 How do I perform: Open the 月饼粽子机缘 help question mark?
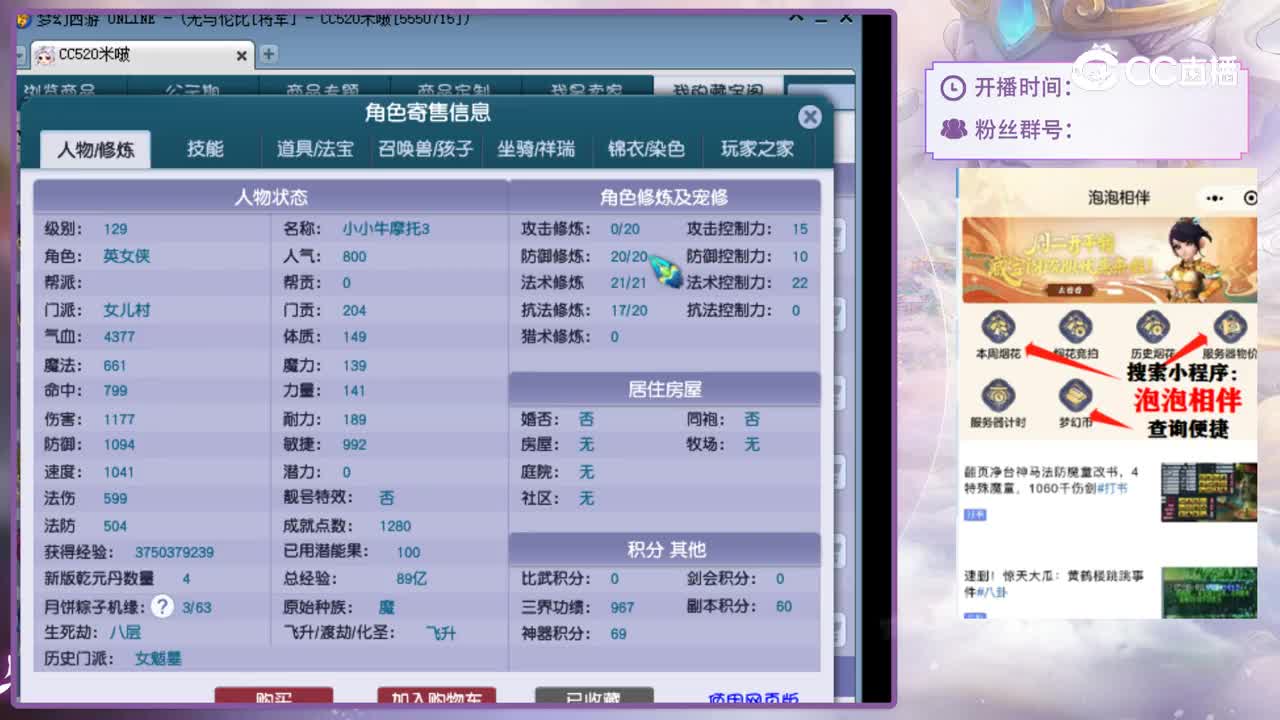162,606
